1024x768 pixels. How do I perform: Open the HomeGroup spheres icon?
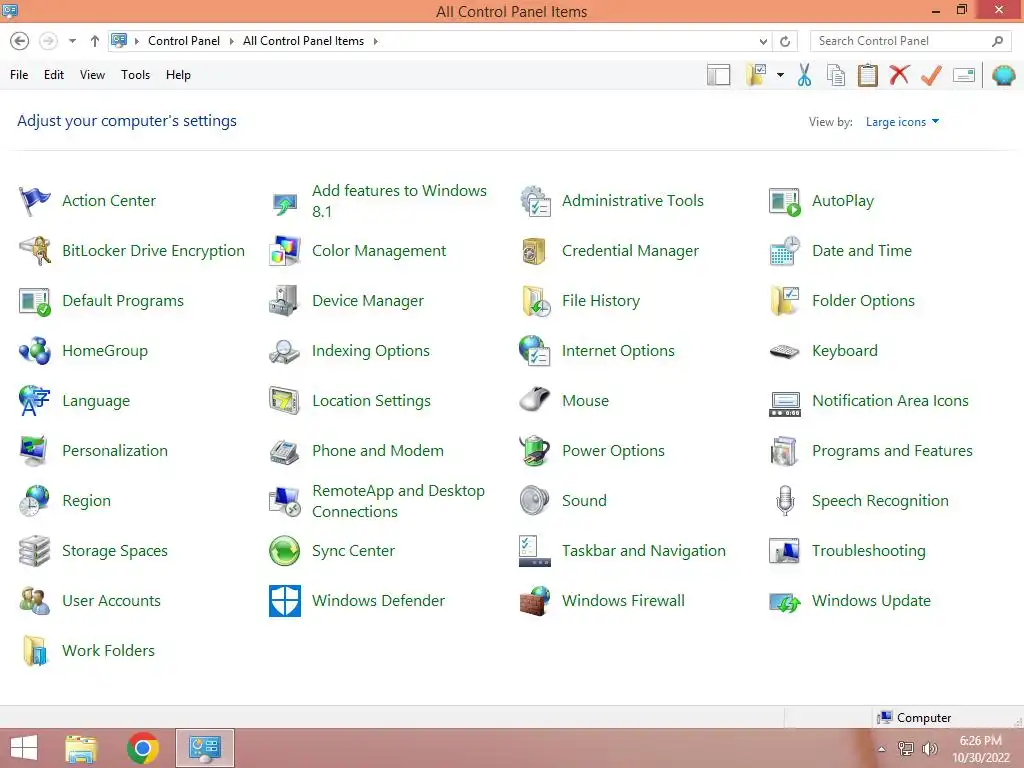pos(35,351)
